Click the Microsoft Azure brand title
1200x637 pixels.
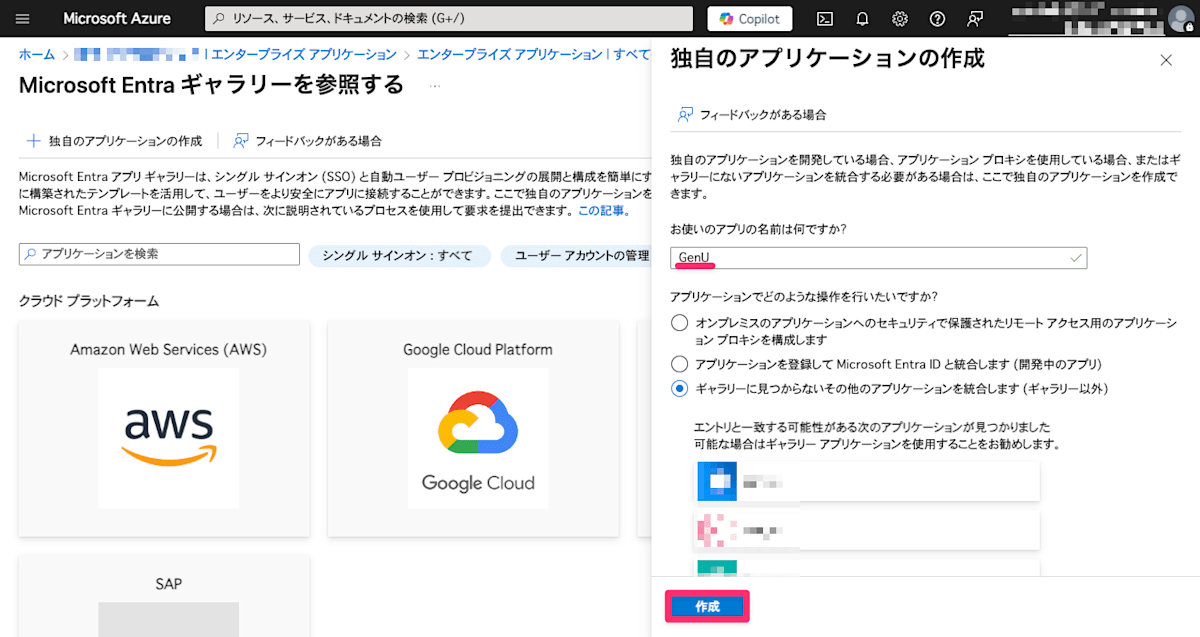click(x=117, y=19)
